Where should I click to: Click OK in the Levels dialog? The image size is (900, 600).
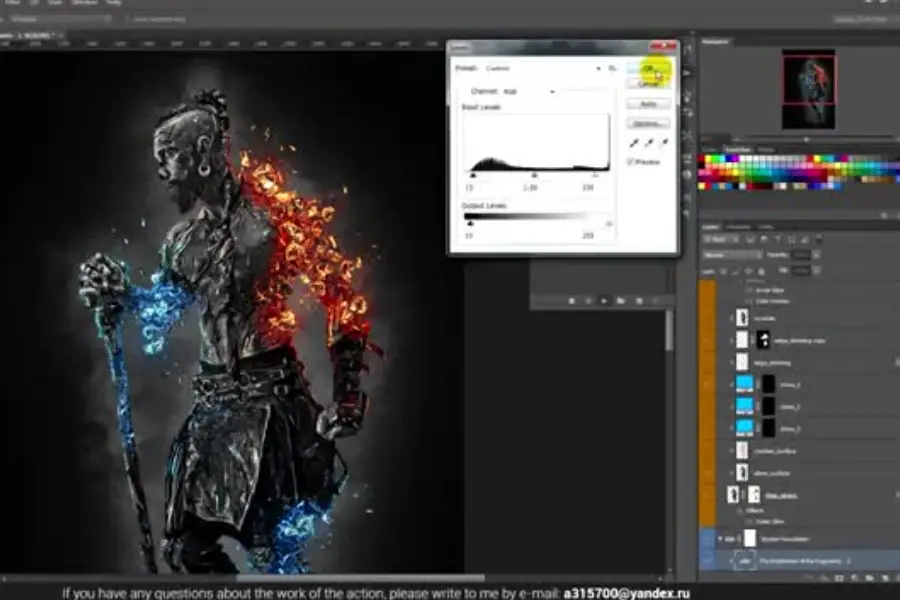tap(648, 68)
